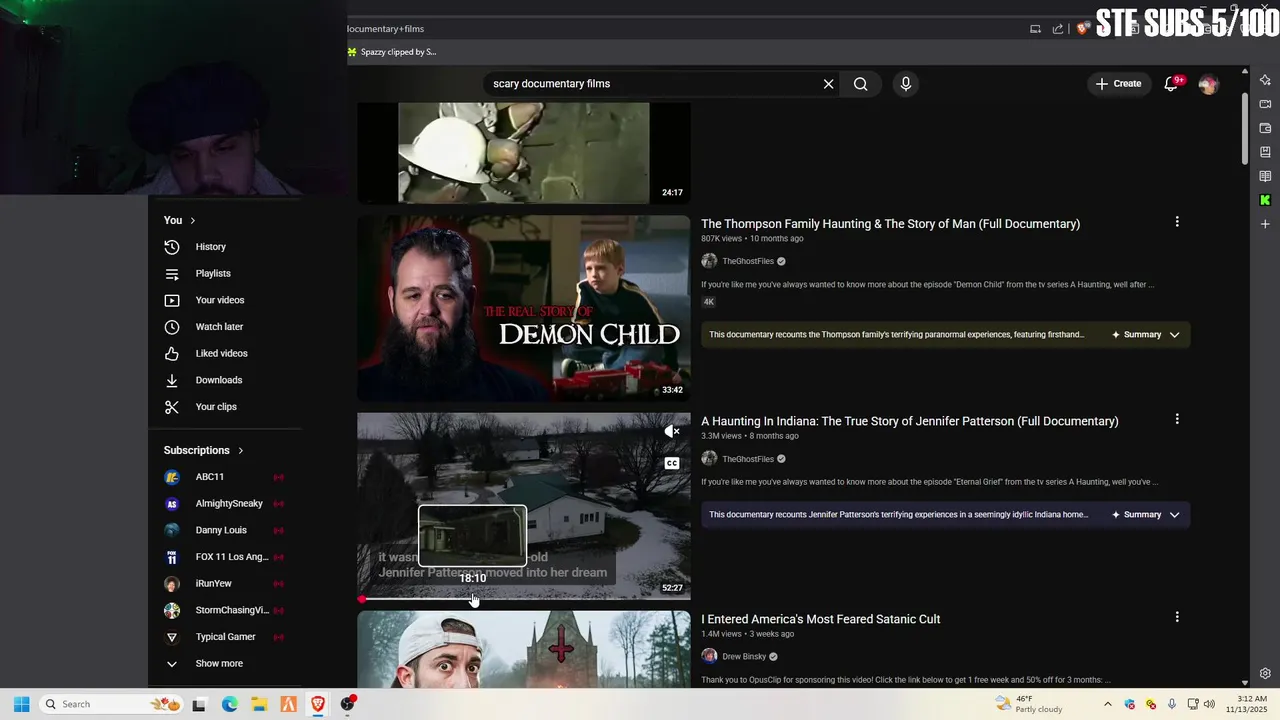Click the Satanic Cult video thumbnail
The height and width of the screenshot is (720, 1280).
click(524, 649)
